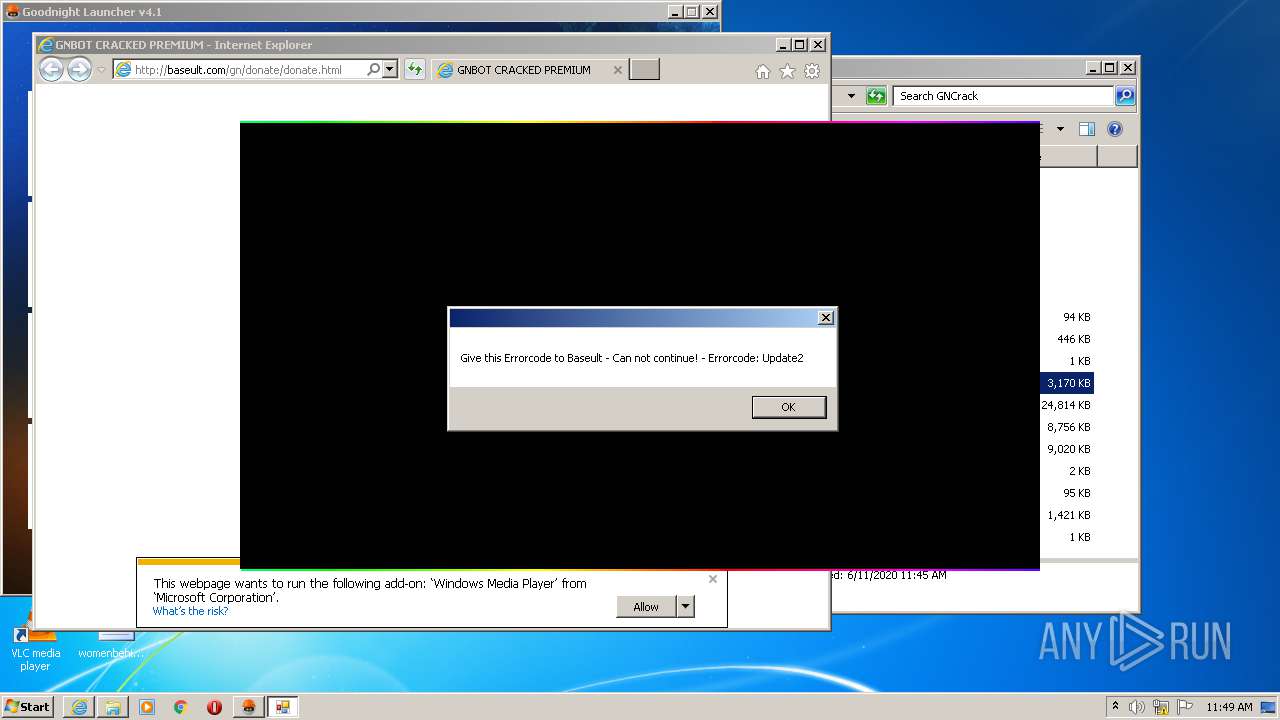This screenshot has height=720, width=1280.
Task: Click the search magnifier in IE address bar
Action: pyautogui.click(x=373, y=70)
